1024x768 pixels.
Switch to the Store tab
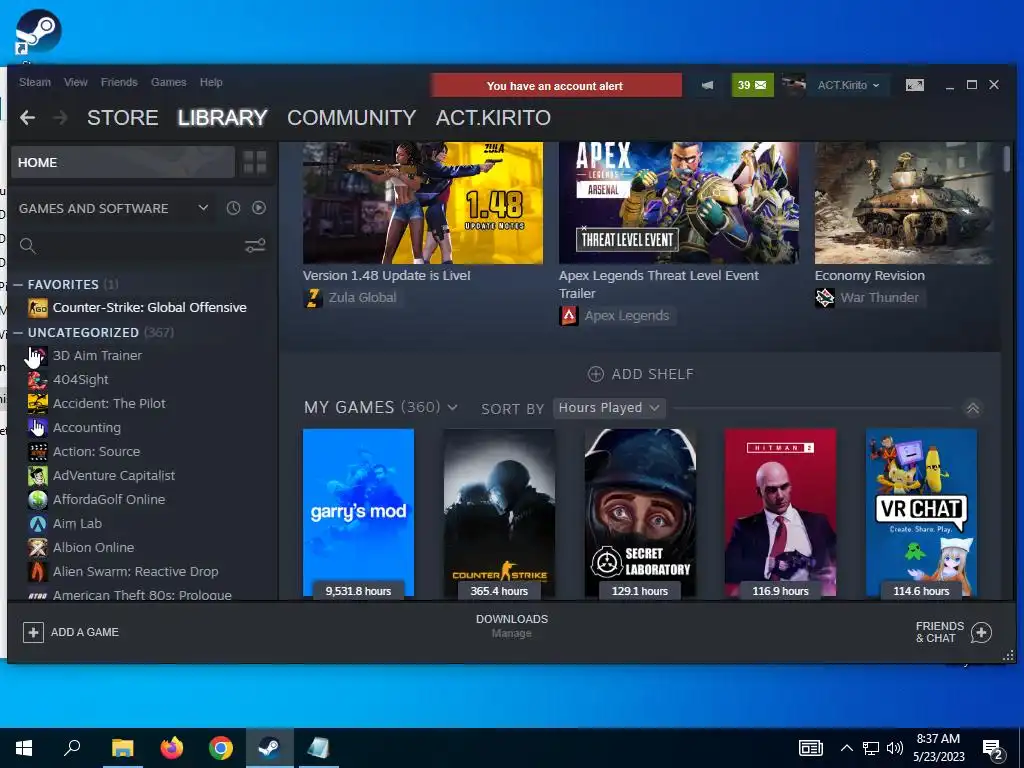123,118
